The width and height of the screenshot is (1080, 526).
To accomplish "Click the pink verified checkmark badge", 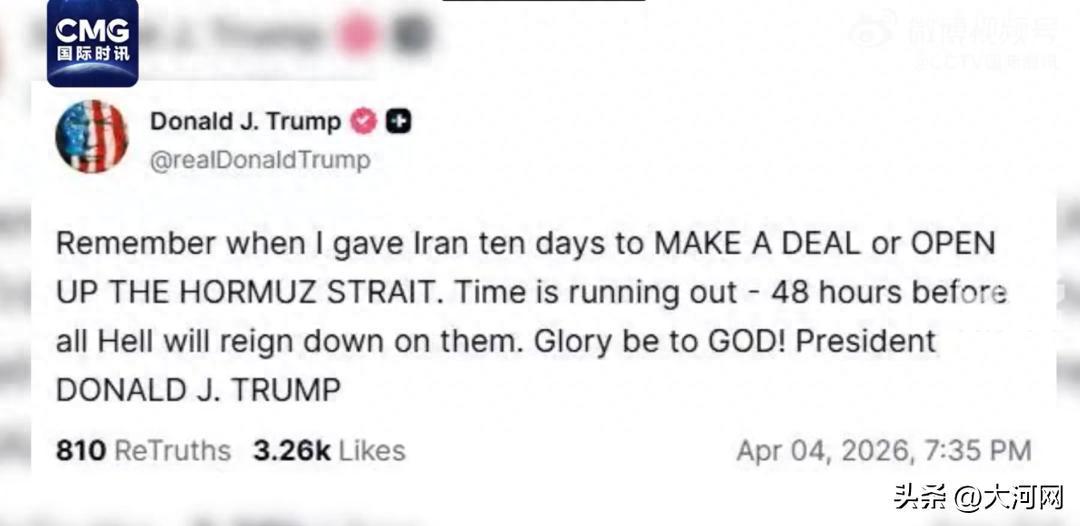I will (362, 122).
